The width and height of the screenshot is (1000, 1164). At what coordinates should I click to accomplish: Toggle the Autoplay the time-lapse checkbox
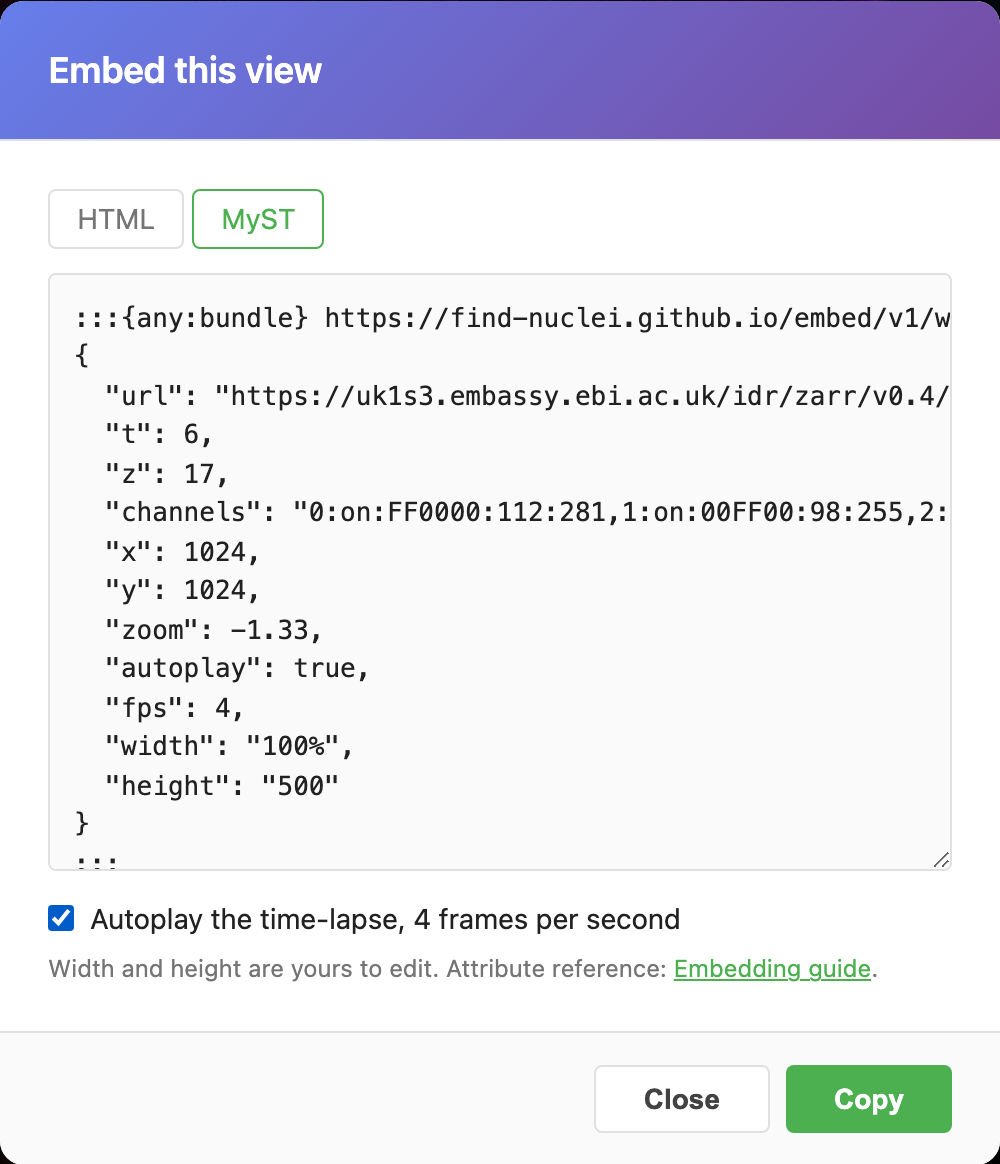pos(62,918)
